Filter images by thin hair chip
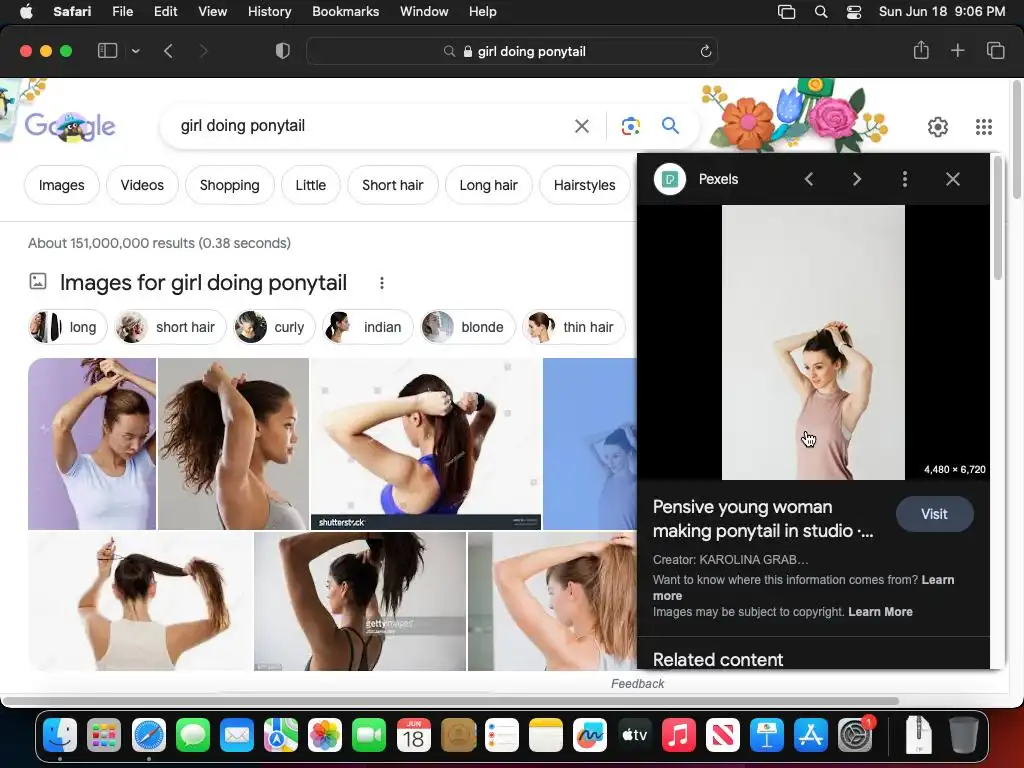This screenshot has width=1024, height=768. [x=573, y=327]
